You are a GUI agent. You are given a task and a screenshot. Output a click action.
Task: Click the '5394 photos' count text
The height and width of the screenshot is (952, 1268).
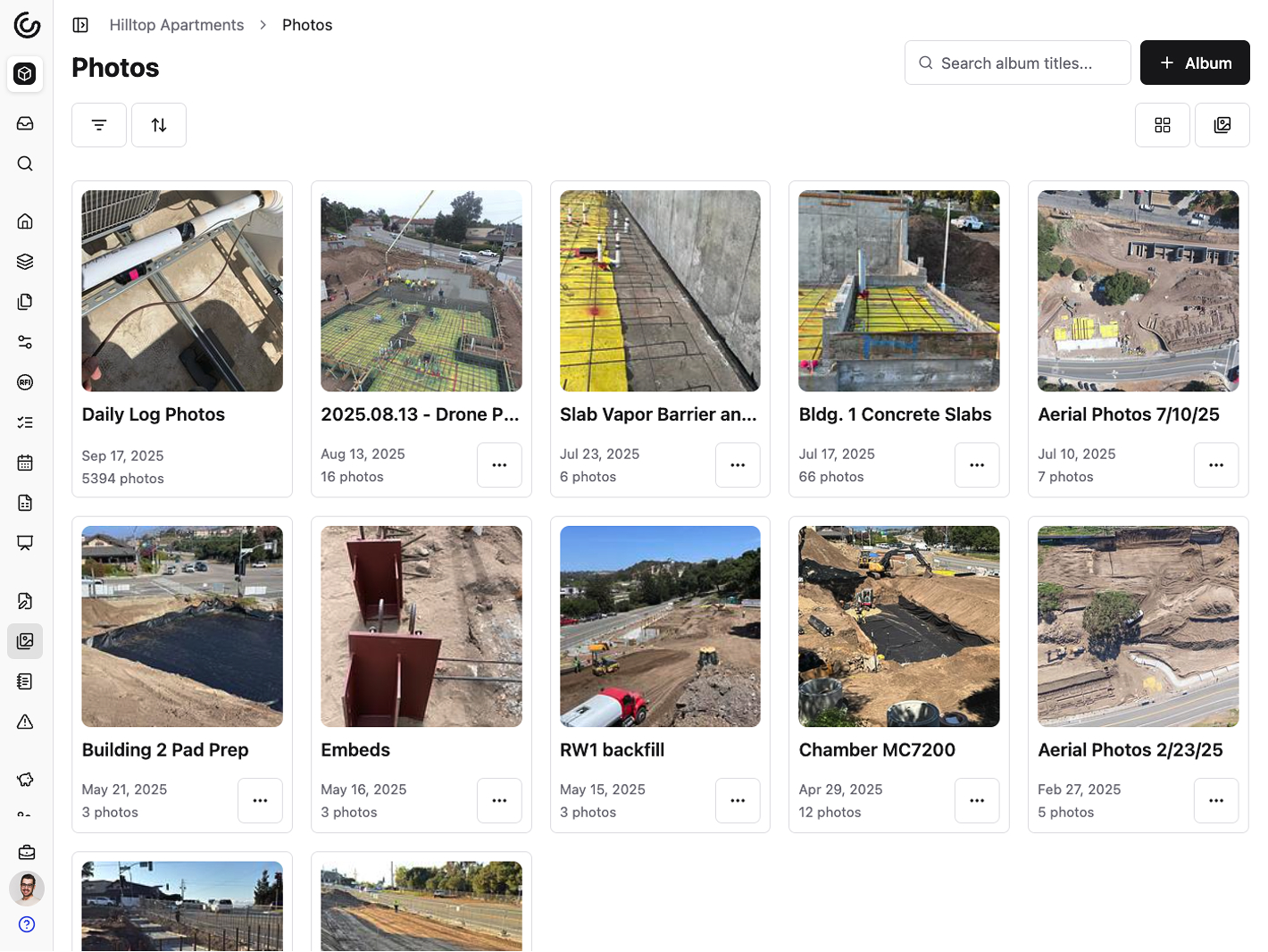[123, 479]
